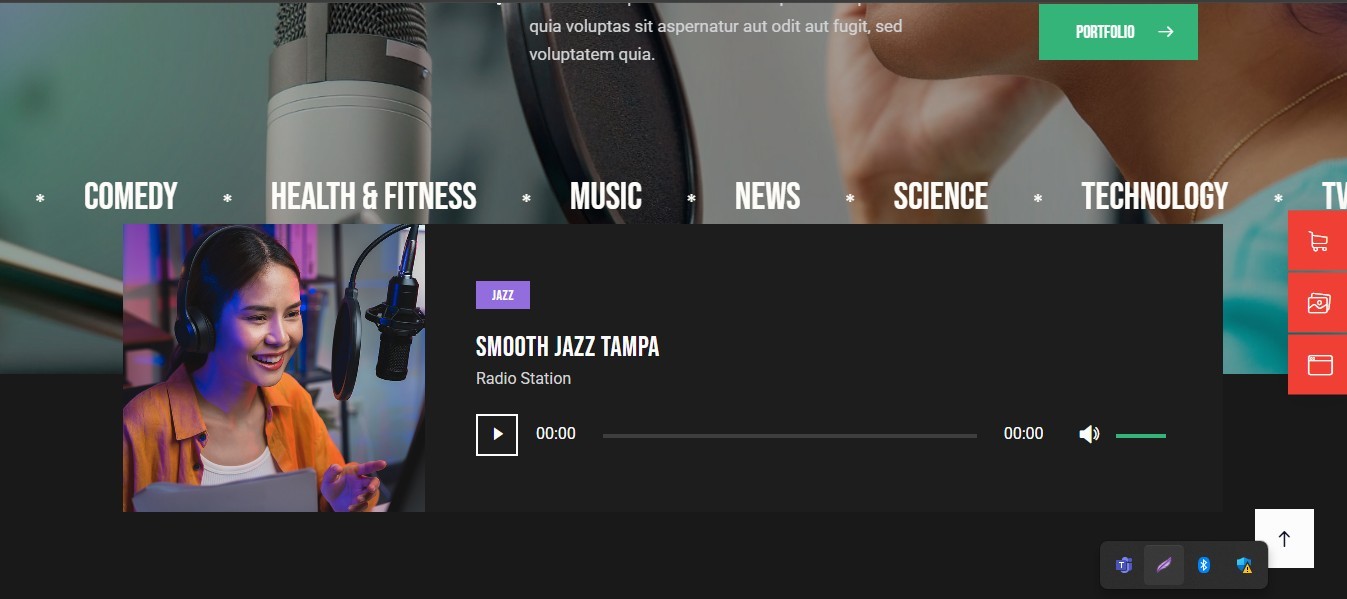The width and height of the screenshot is (1347, 599).
Task: Play the Smooth Jazz Tampa station
Action: click(497, 434)
